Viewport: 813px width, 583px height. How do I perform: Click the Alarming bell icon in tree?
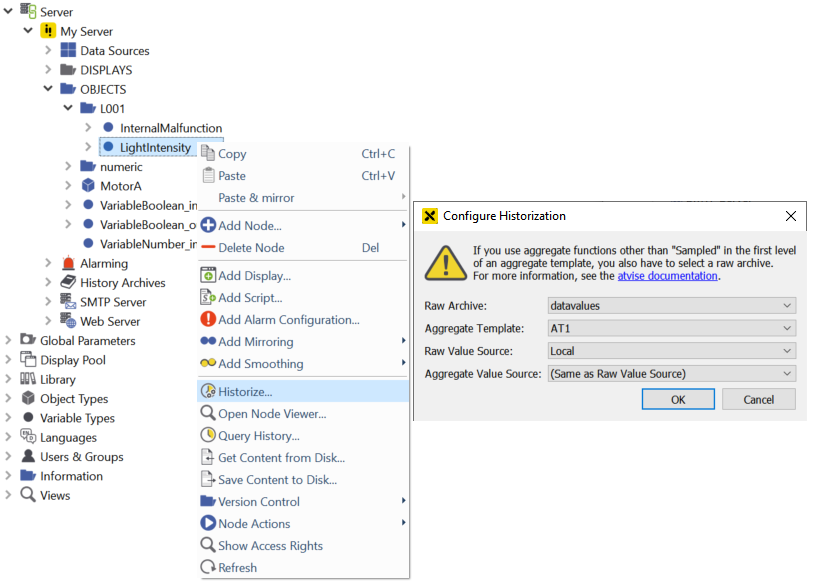[x=68, y=263]
